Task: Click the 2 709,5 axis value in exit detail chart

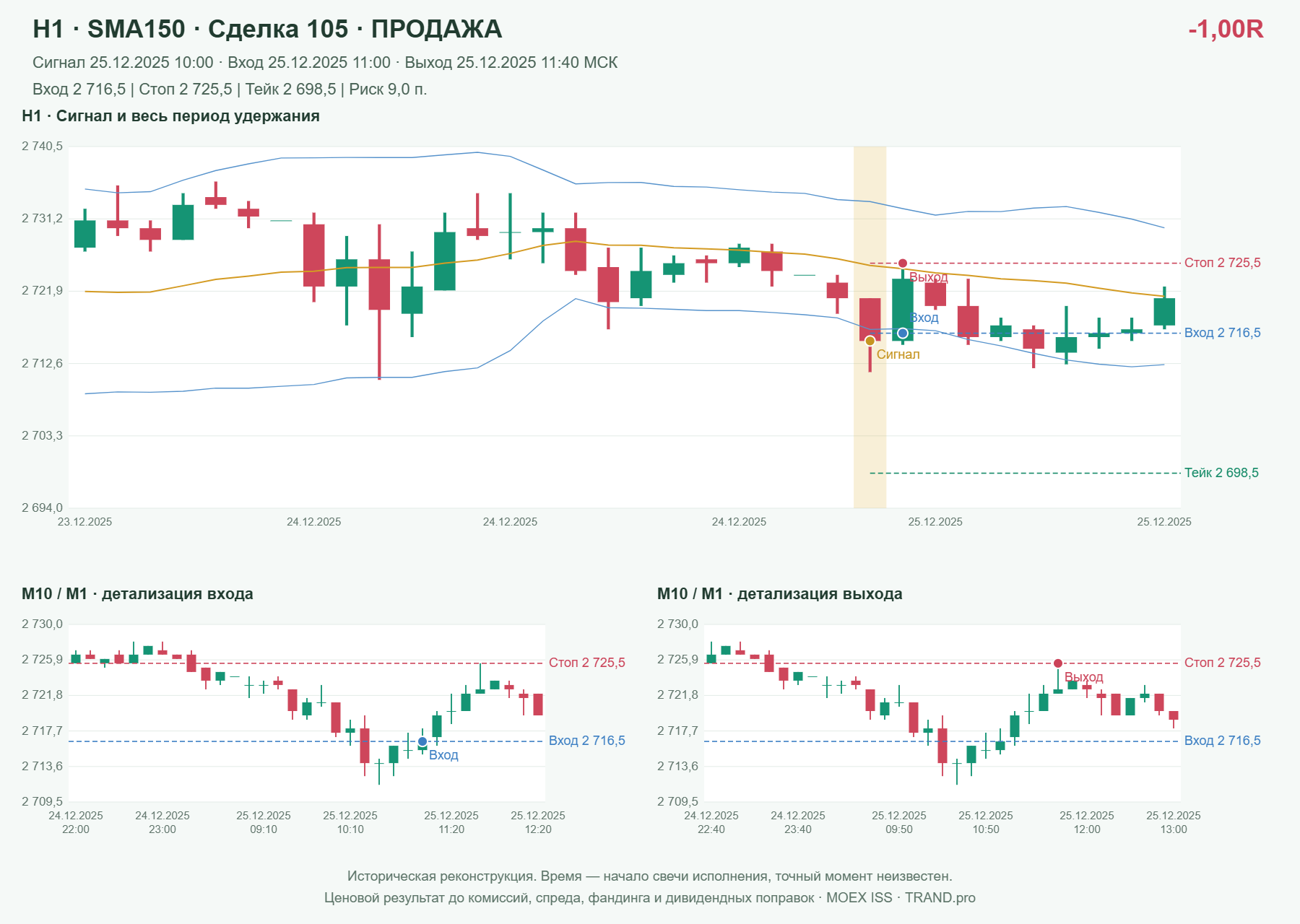Action: (677, 801)
